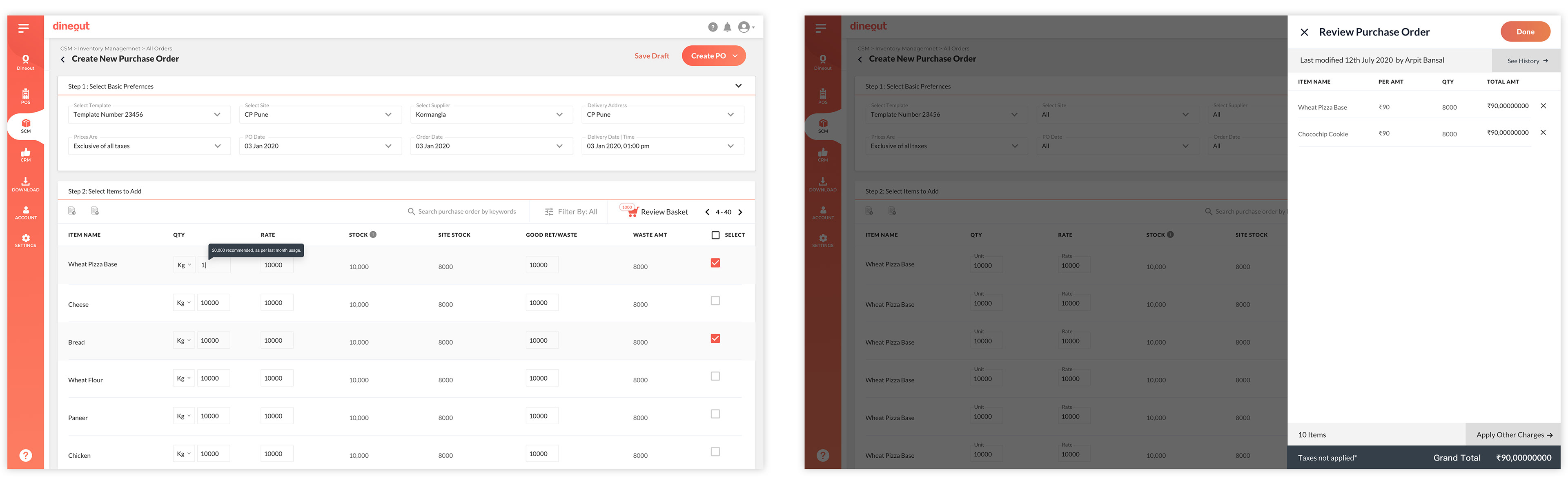The image size is (1568, 483).
Task: Click Apply Other Charges
Action: pyautogui.click(x=1513, y=434)
